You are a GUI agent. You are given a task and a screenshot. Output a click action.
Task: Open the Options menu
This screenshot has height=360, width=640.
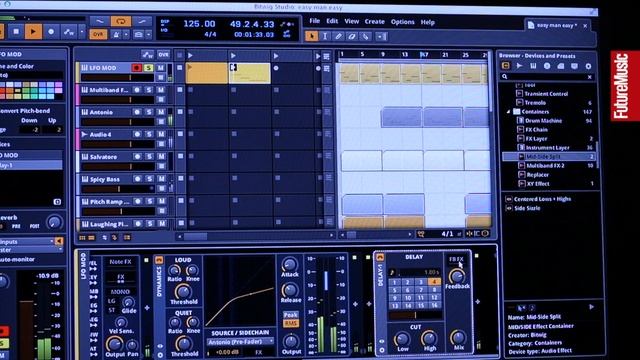[x=402, y=22]
